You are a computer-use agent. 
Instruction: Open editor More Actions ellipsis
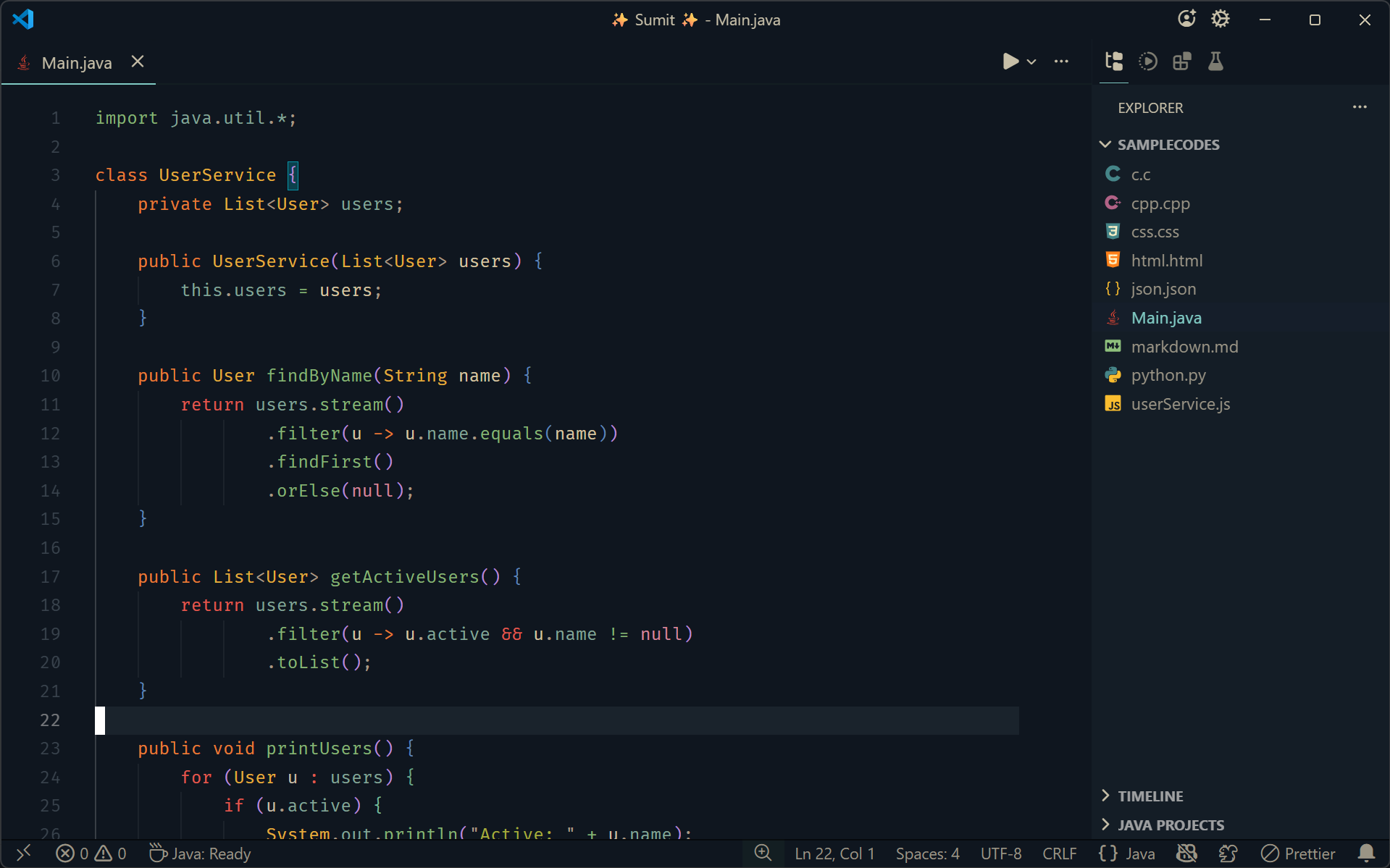(x=1060, y=62)
